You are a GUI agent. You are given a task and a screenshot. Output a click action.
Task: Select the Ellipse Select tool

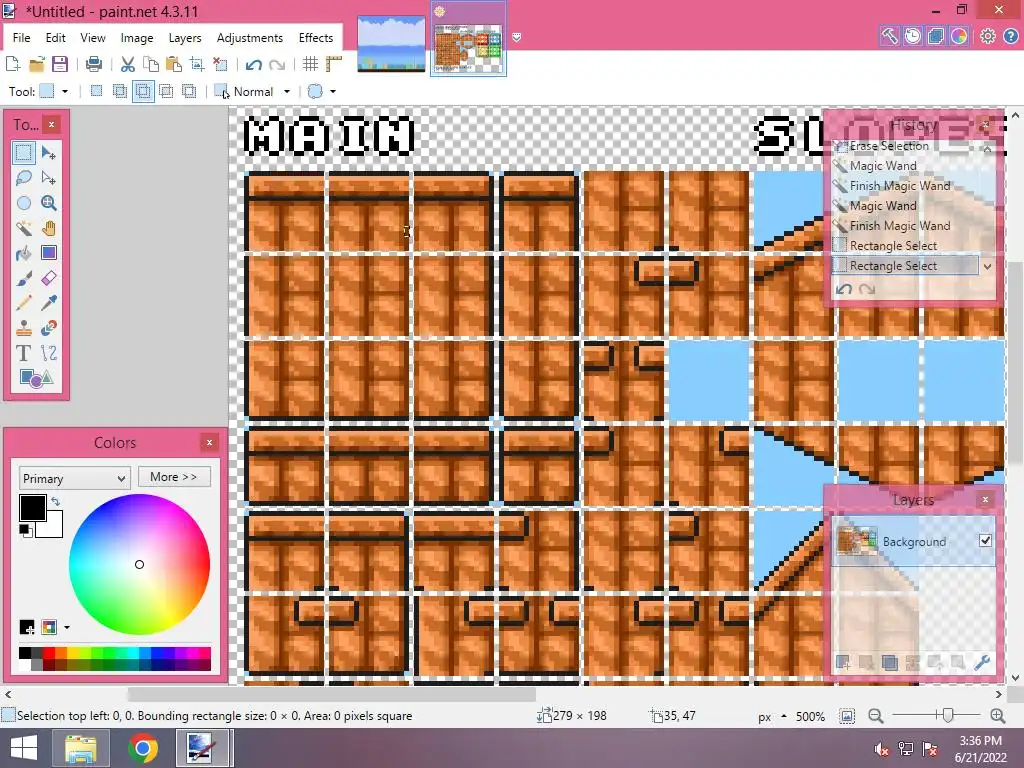tap(24, 203)
